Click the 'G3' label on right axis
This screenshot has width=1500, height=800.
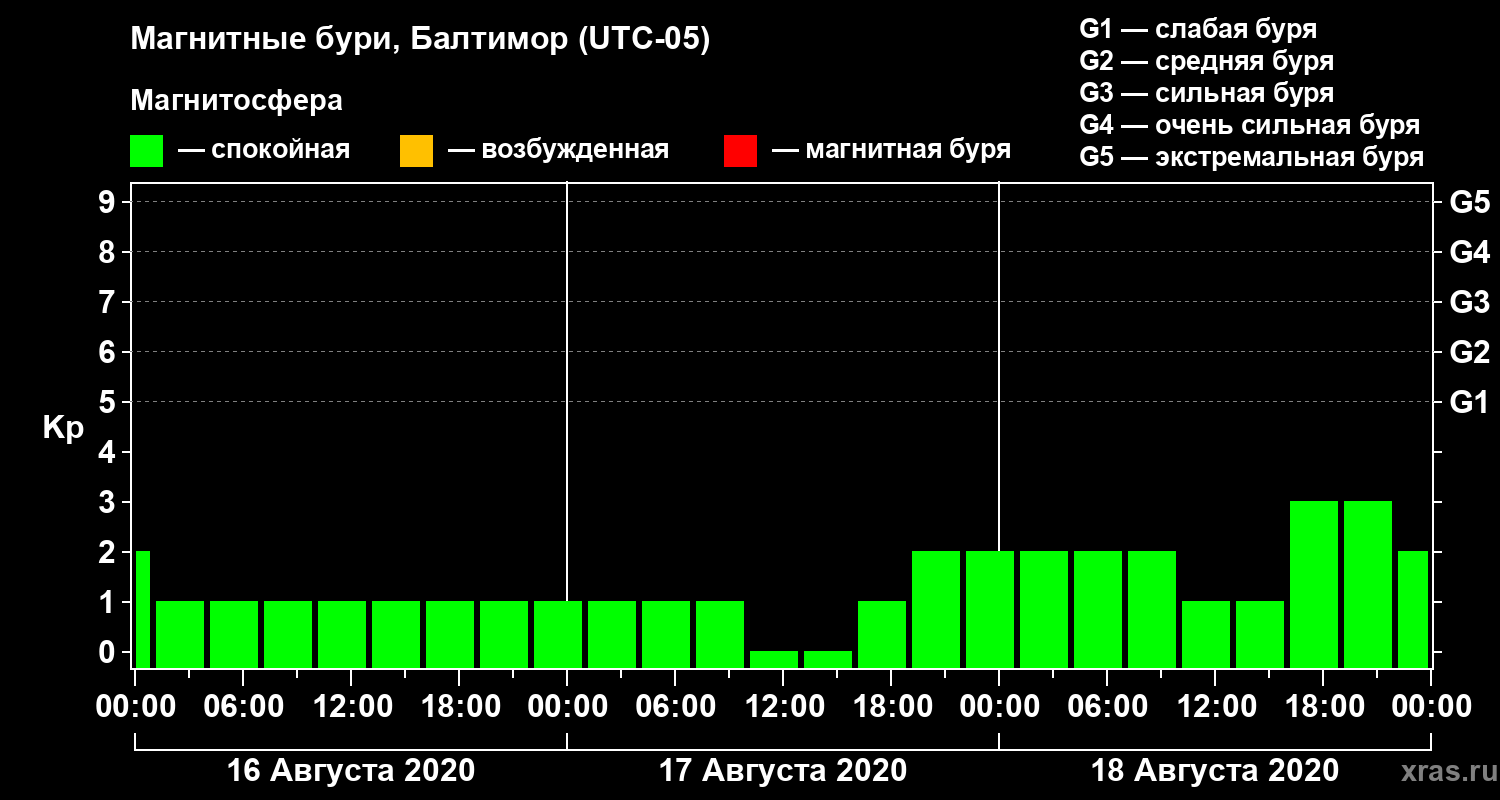click(1469, 302)
